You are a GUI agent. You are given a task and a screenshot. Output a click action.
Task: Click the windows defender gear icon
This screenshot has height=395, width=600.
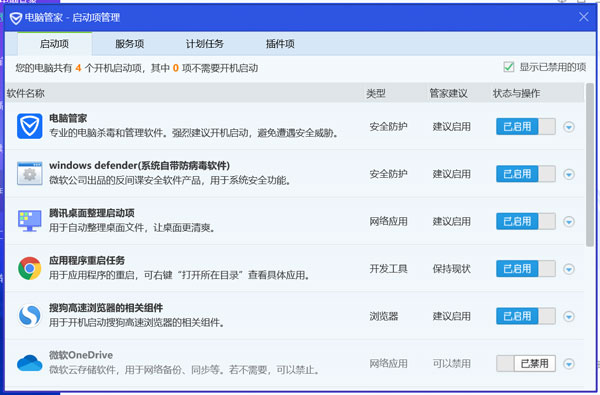pyautogui.click(x=29, y=173)
